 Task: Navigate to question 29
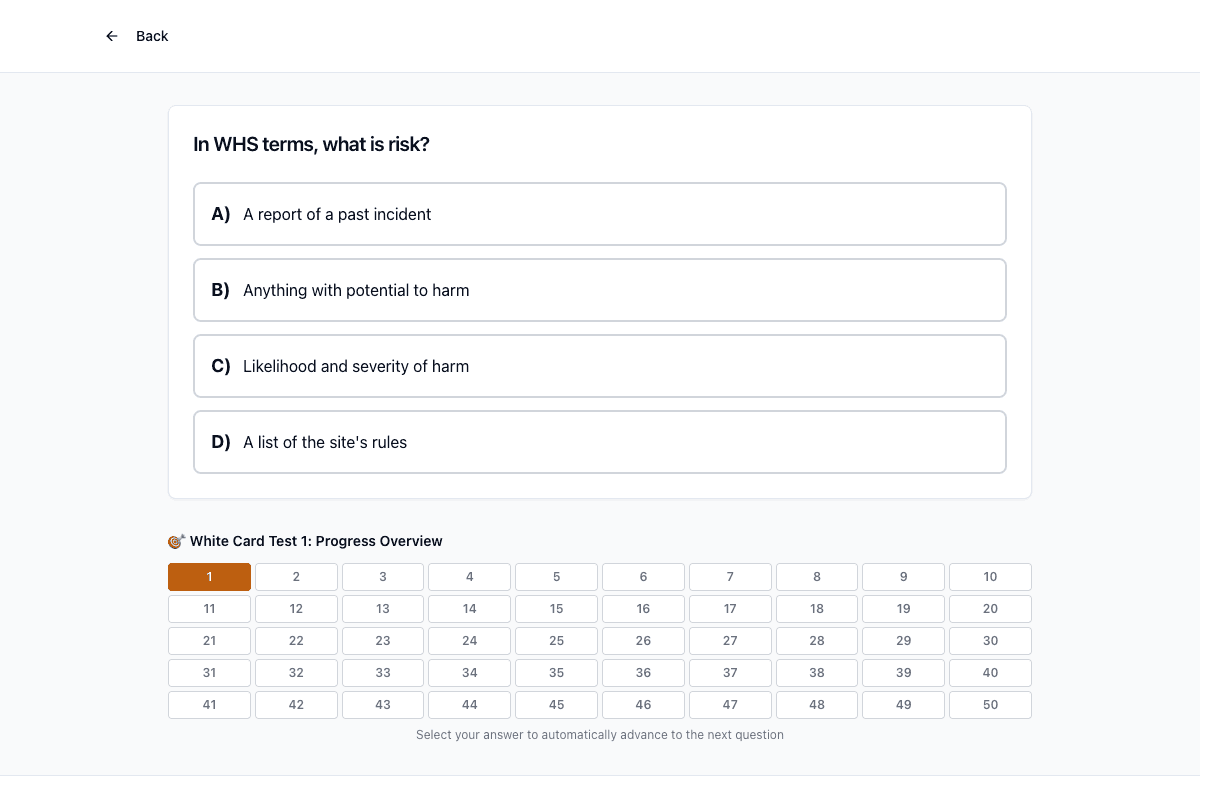[x=904, y=641]
